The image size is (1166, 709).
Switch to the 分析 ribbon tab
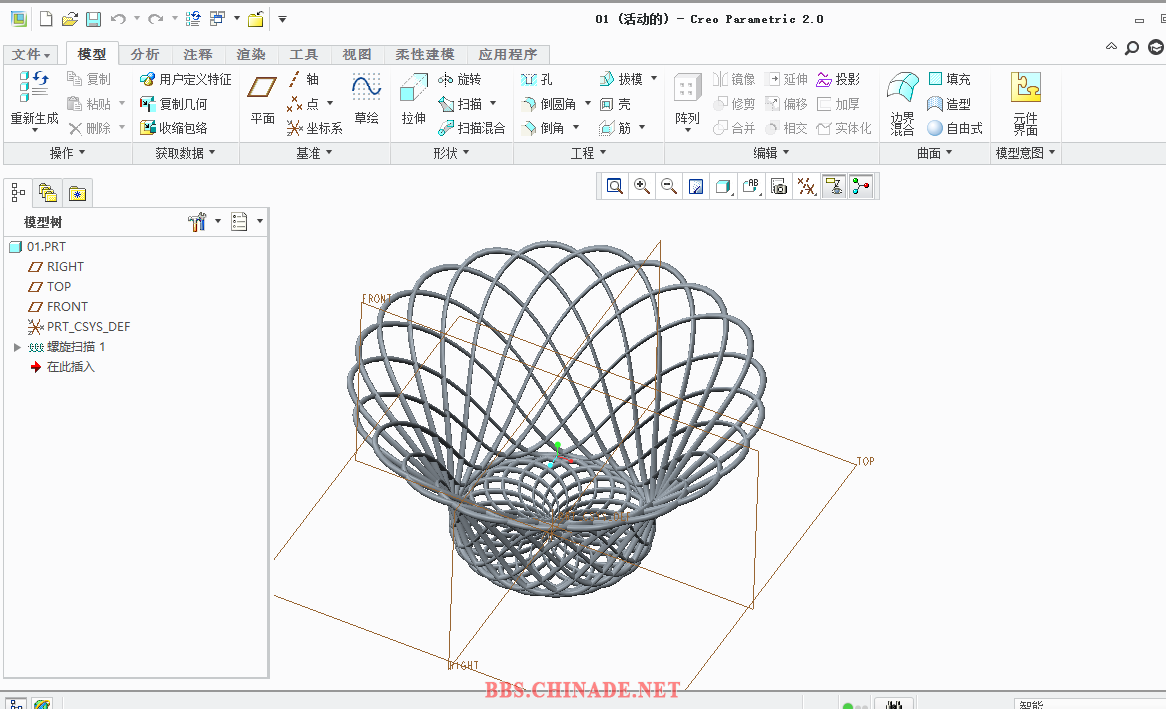pos(145,54)
